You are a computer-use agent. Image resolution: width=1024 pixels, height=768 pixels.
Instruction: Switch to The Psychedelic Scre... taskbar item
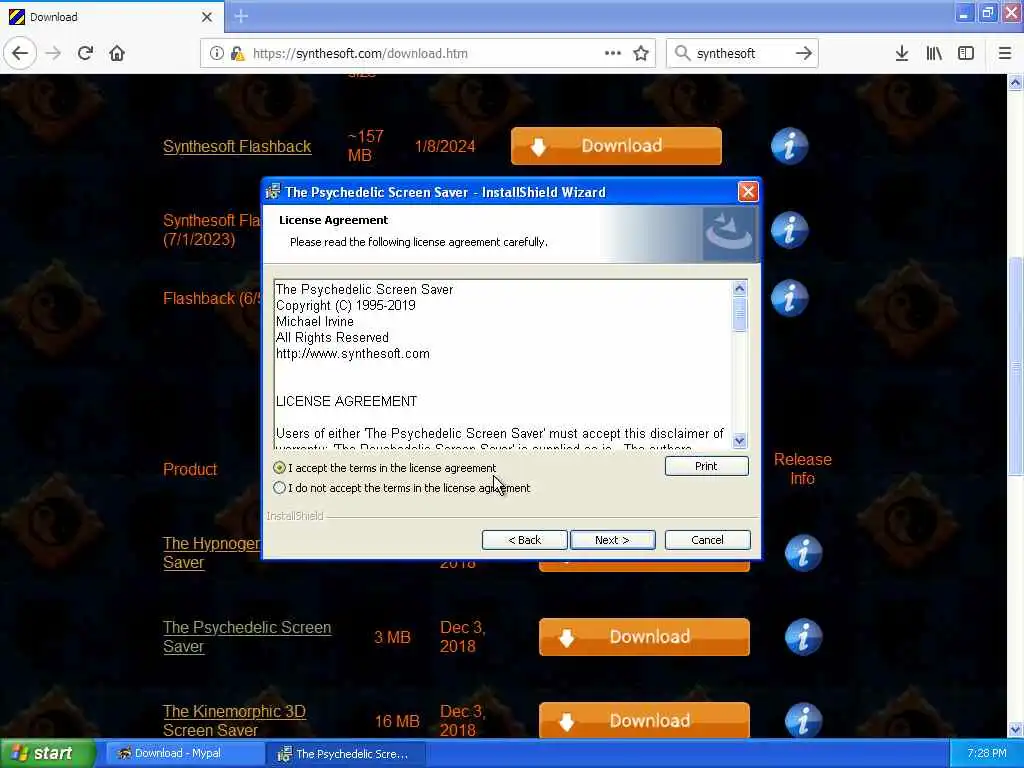346,754
